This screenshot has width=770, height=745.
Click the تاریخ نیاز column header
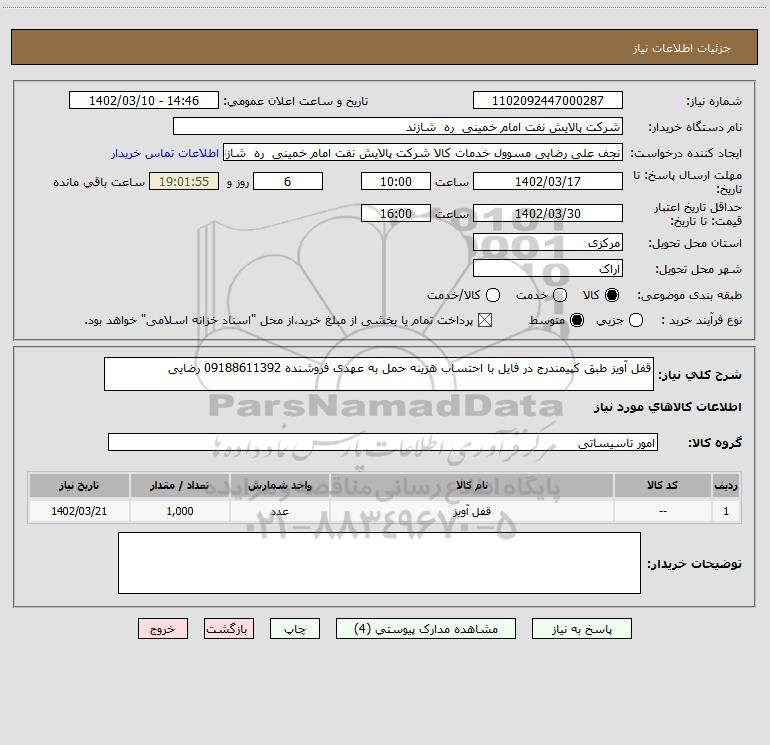[x=79, y=485]
